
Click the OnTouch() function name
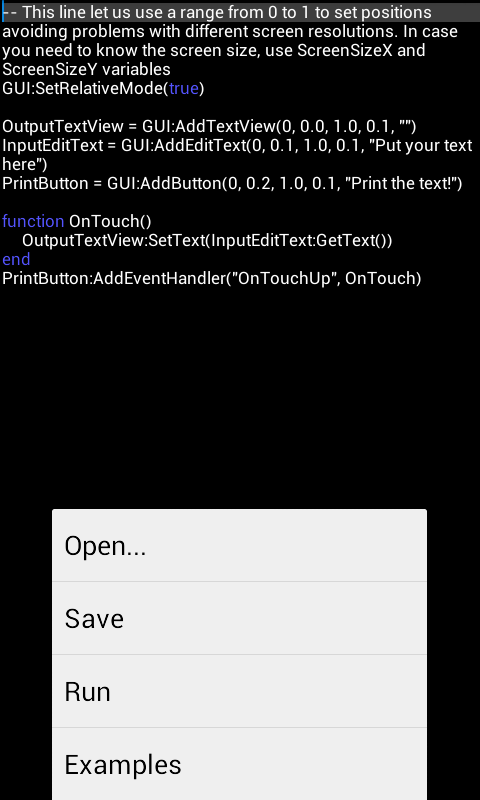(110, 221)
